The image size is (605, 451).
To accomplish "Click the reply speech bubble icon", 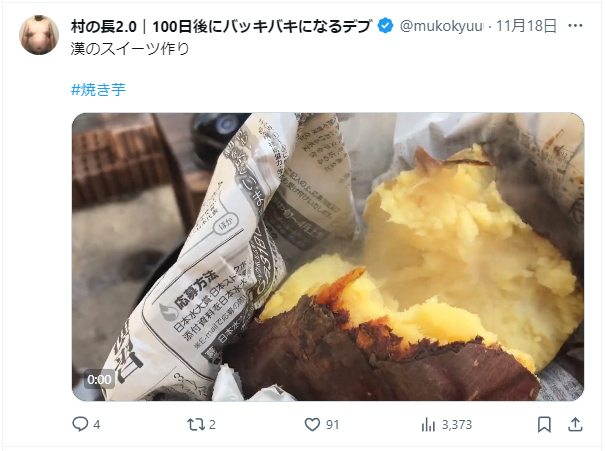I will point(80,424).
